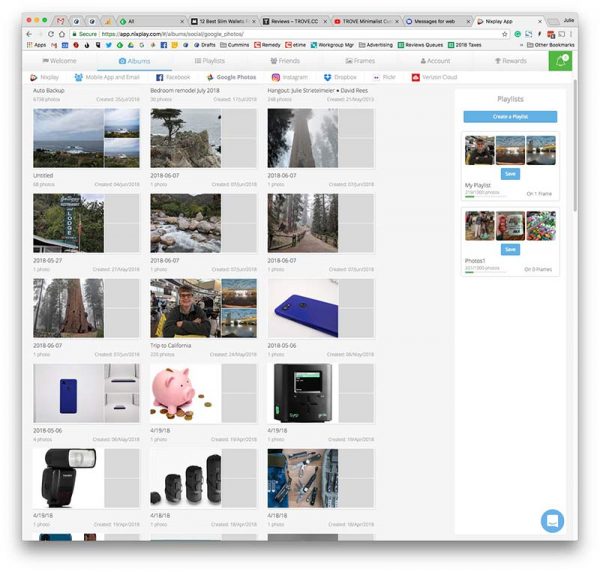Open the Advertising bookmark folder
600x572 pixels.
coord(376,45)
